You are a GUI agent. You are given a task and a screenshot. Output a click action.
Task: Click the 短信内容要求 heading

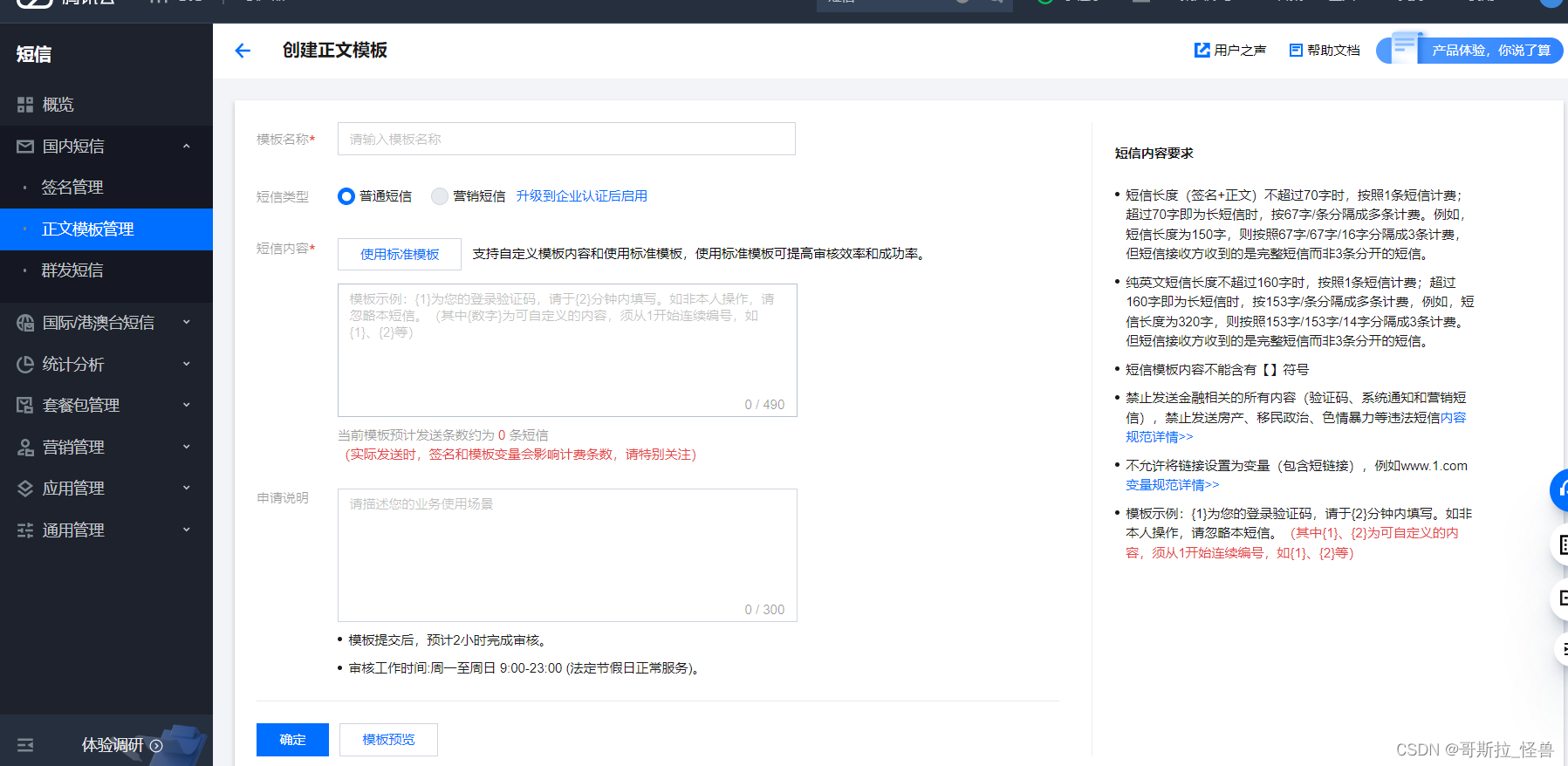(x=1154, y=154)
